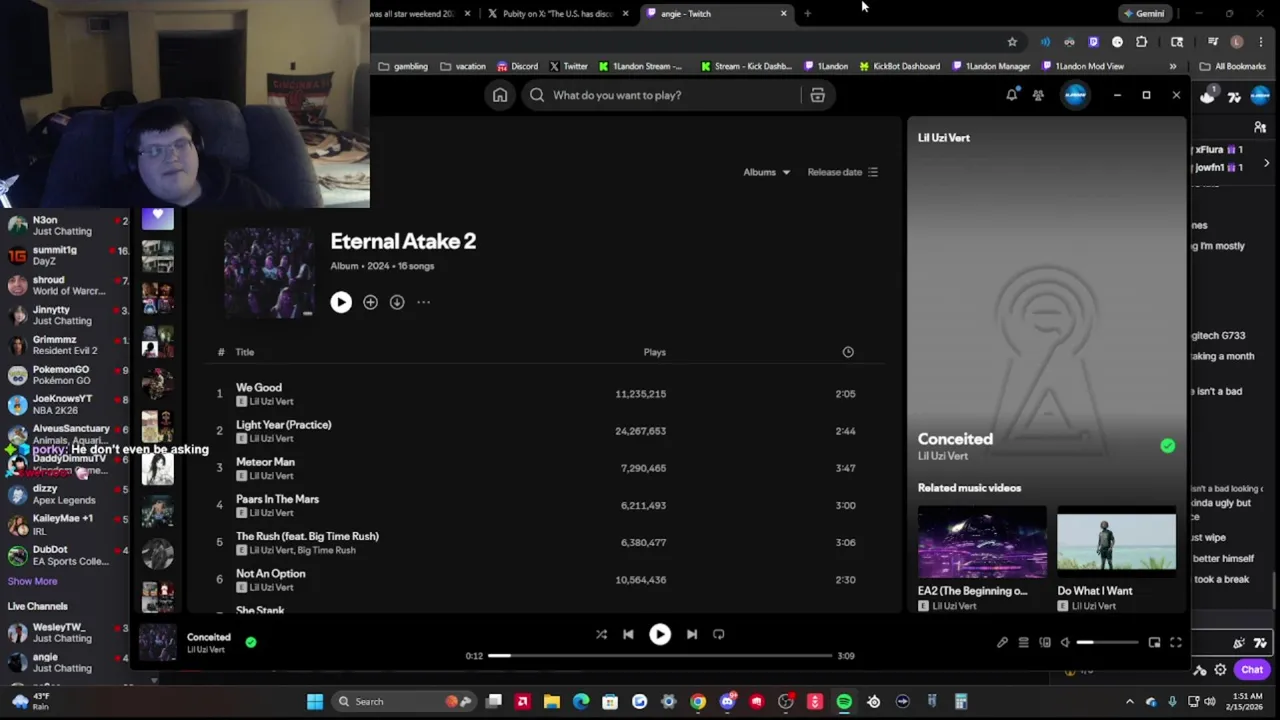Toggle liked checkmark beside Conceited in player bar
The width and height of the screenshot is (1280, 720).
coord(251,642)
